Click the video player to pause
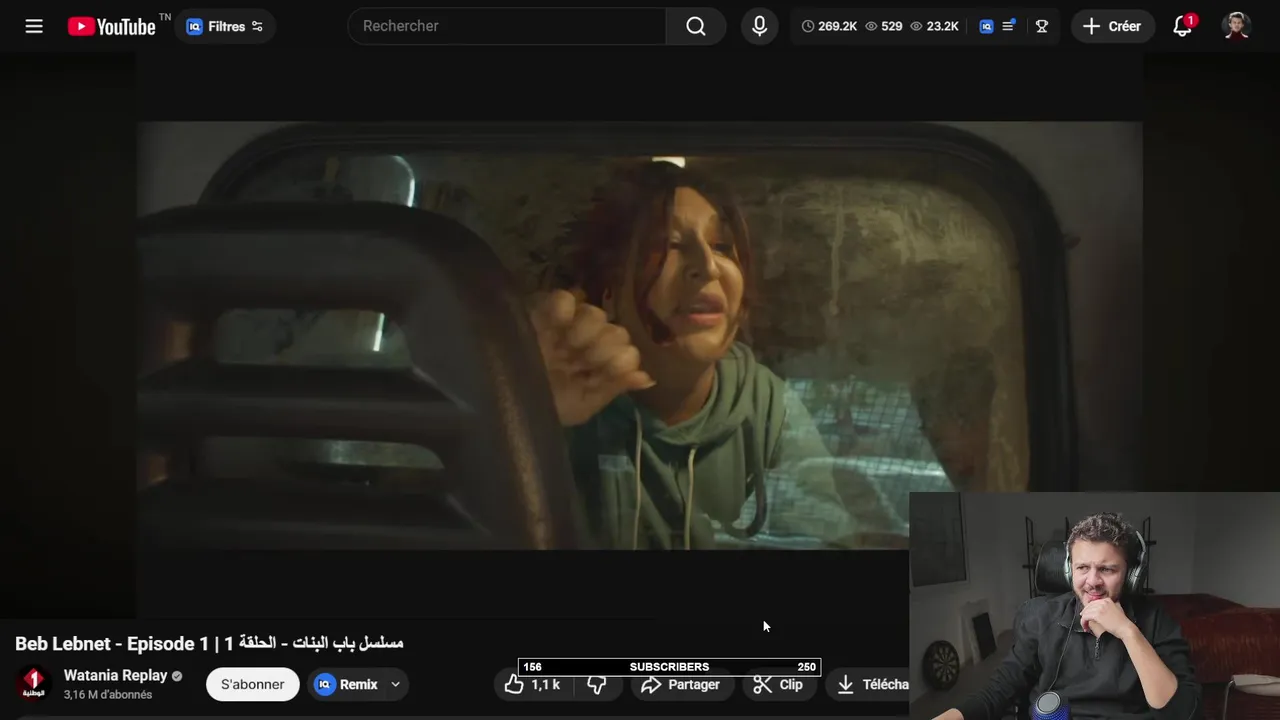1280x720 pixels. tap(640, 335)
